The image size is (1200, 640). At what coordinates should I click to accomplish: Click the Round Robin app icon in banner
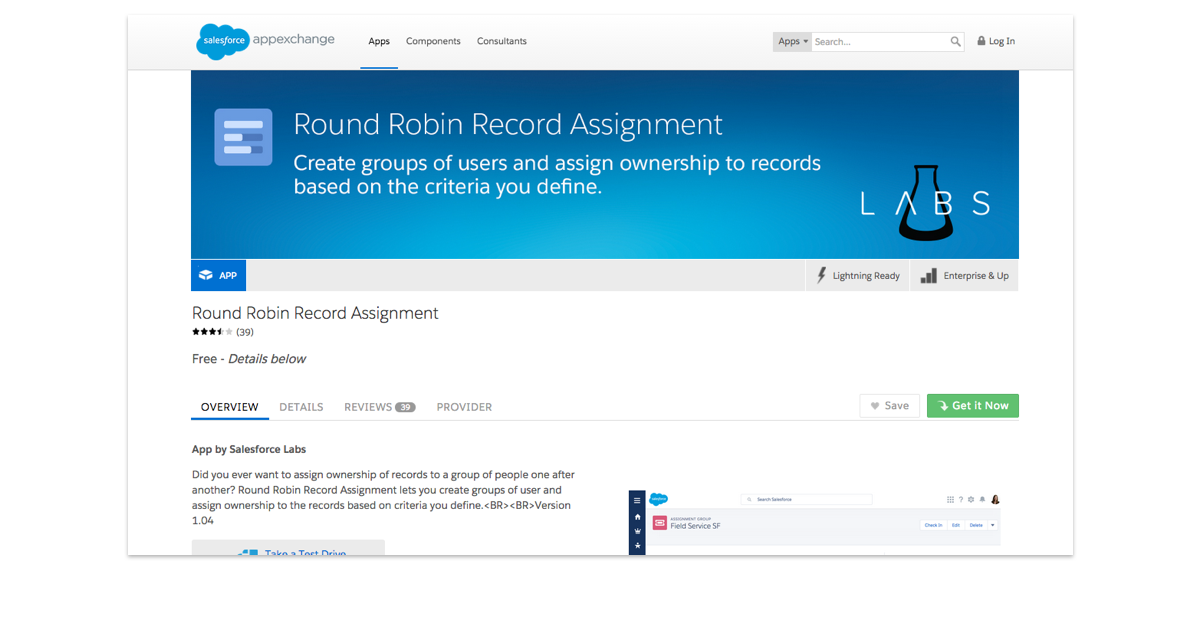pyautogui.click(x=243, y=137)
